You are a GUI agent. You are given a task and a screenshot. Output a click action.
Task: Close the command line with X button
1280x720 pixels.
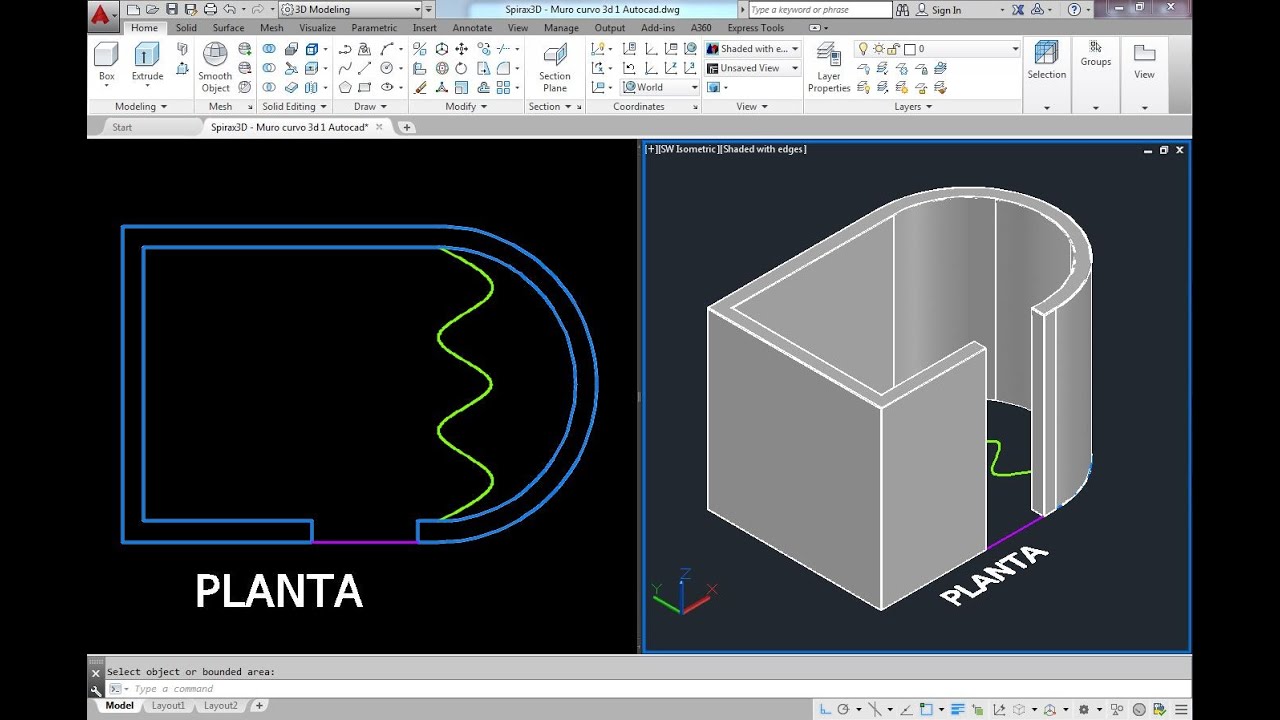pos(96,673)
